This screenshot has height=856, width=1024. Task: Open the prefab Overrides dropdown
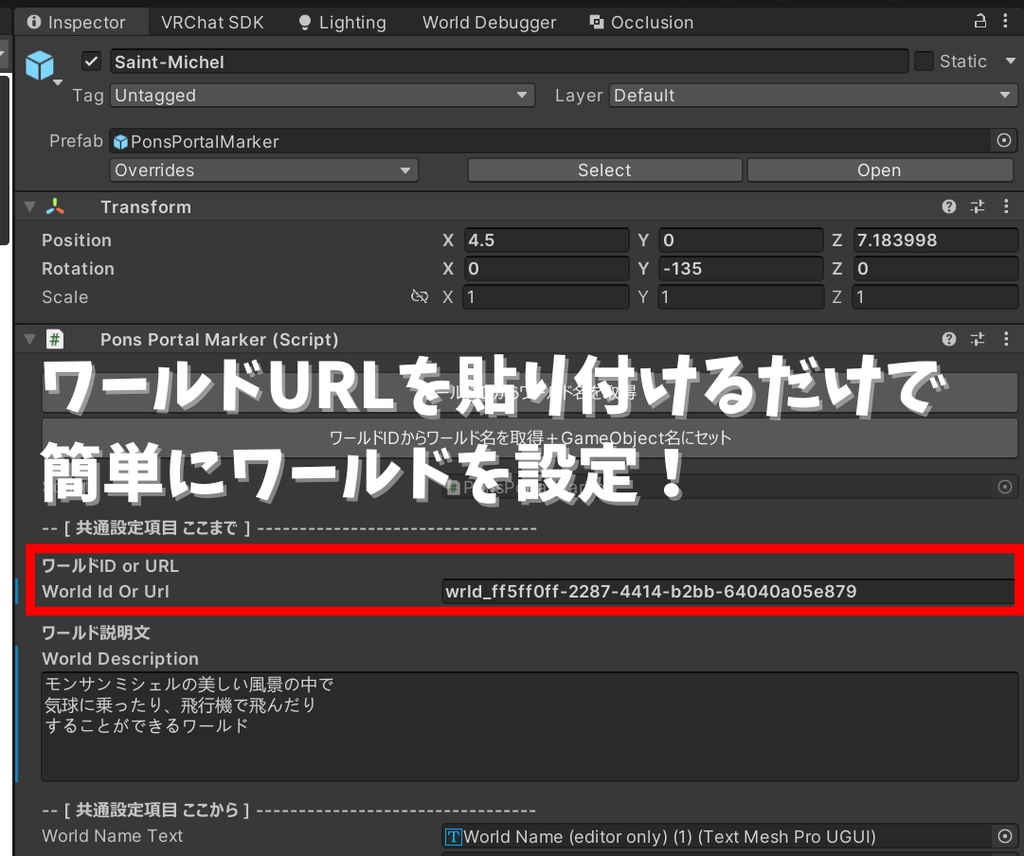(x=263, y=170)
